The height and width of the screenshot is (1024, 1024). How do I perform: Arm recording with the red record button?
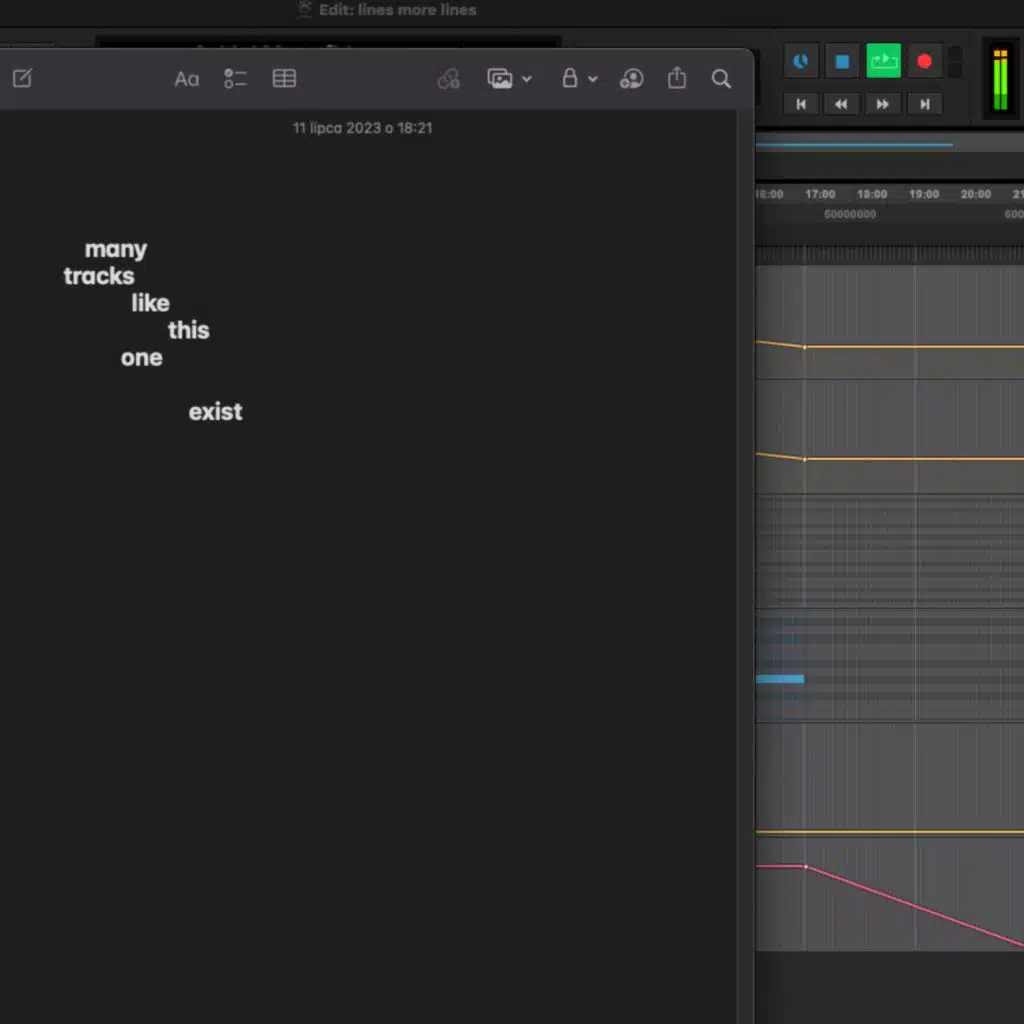[x=924, y=61]
